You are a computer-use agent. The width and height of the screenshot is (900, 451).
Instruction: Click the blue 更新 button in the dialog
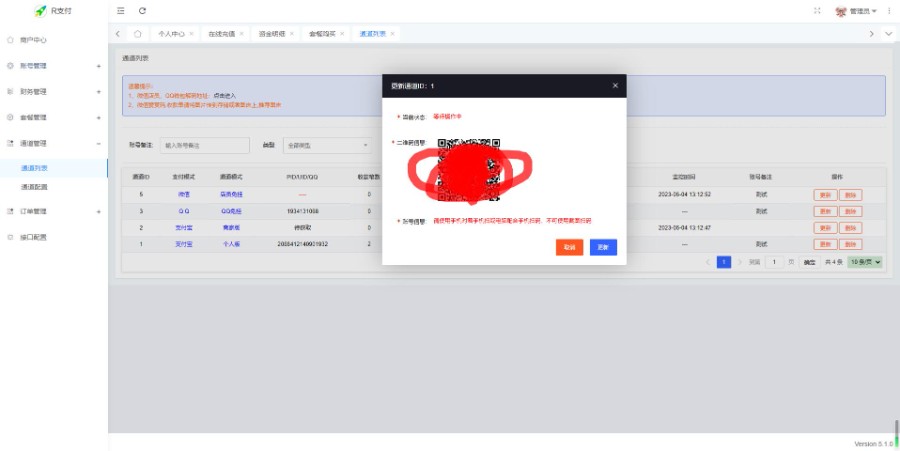coord(603,247)
